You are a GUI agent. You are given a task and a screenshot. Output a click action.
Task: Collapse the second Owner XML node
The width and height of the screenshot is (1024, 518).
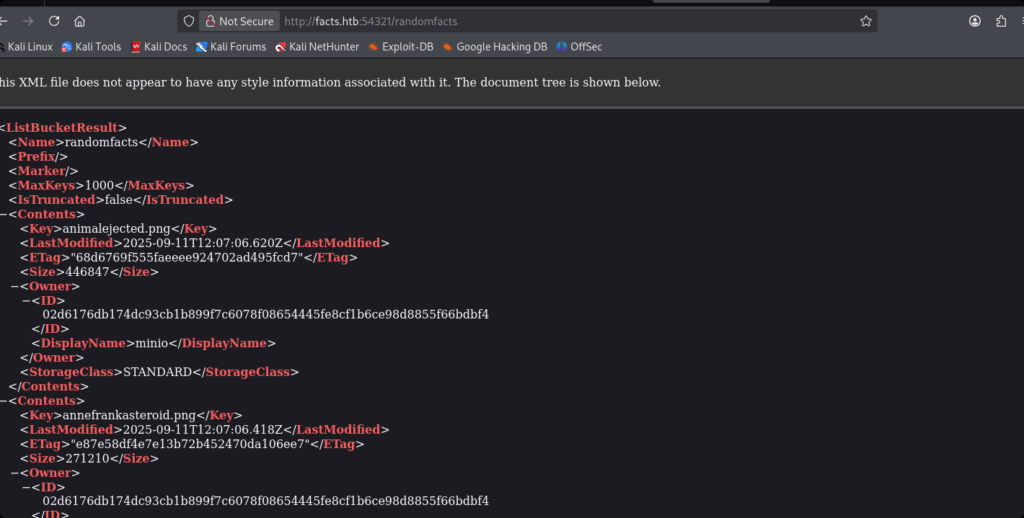click(x=14, y=473)
